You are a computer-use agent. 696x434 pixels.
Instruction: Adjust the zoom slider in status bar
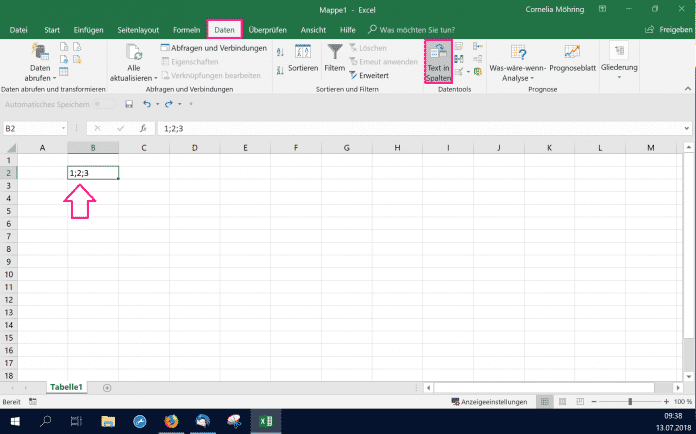pyautogui.click(x=629, y=401)
